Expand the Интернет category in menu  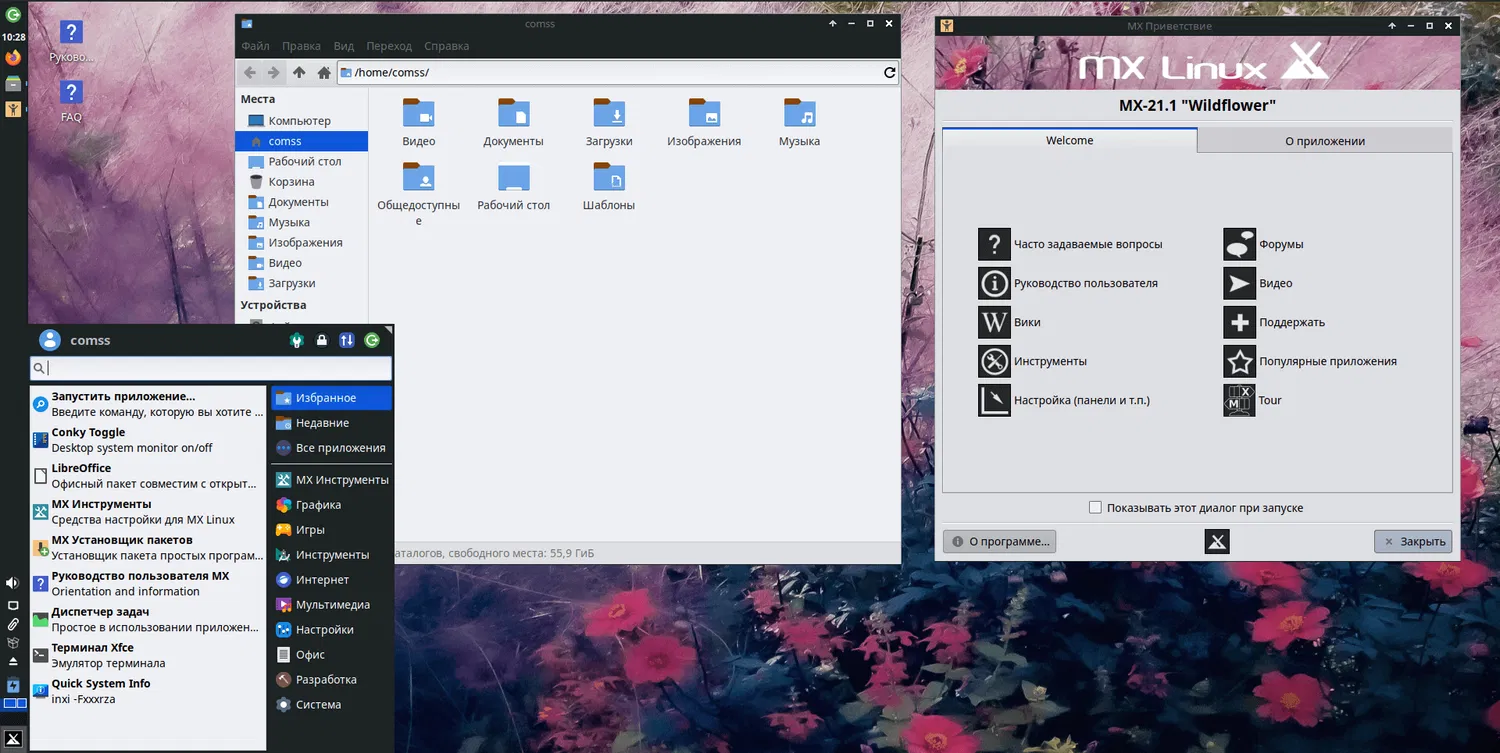[322, 580]
